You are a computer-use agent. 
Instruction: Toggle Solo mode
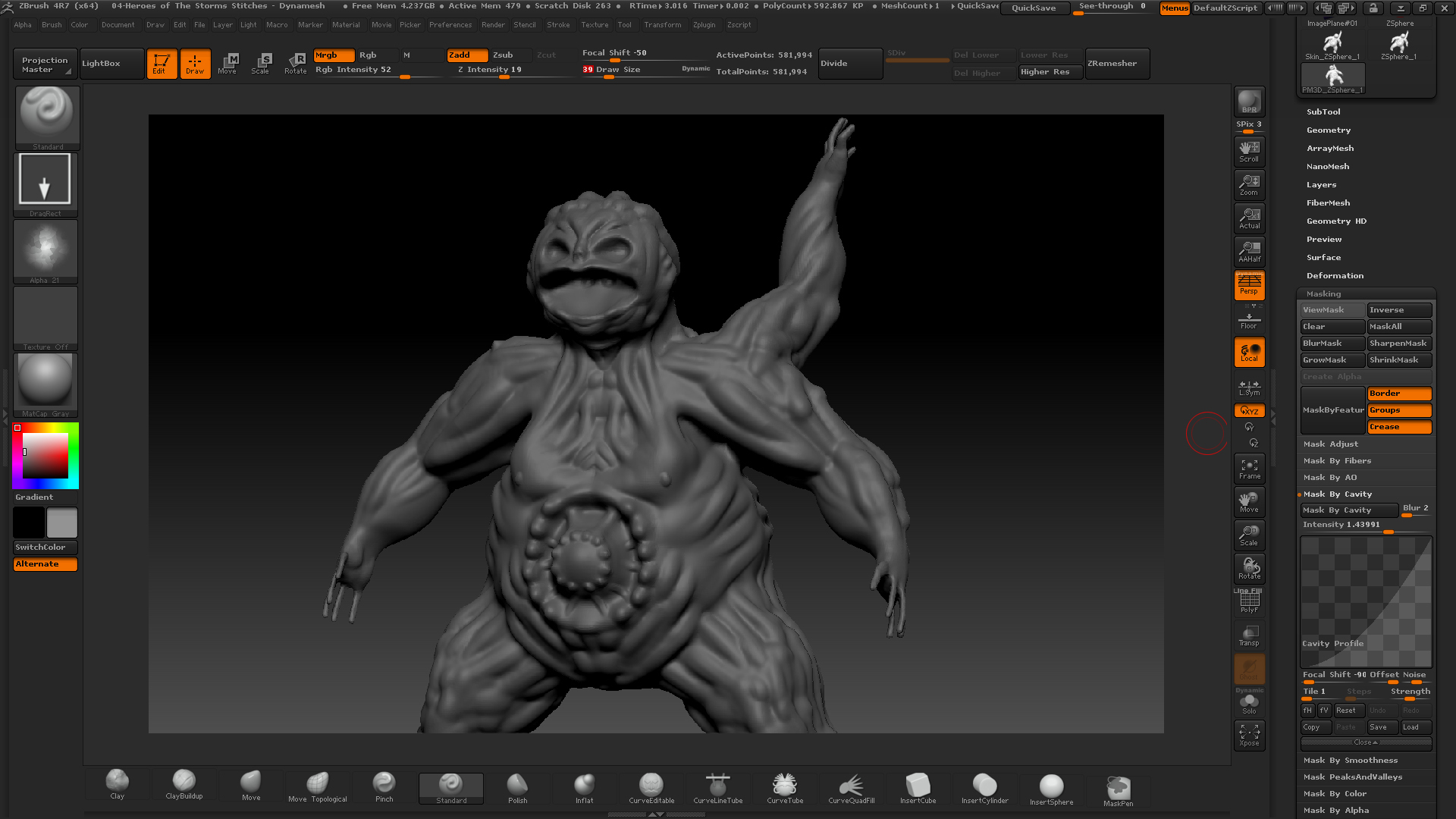point(1249,704)
